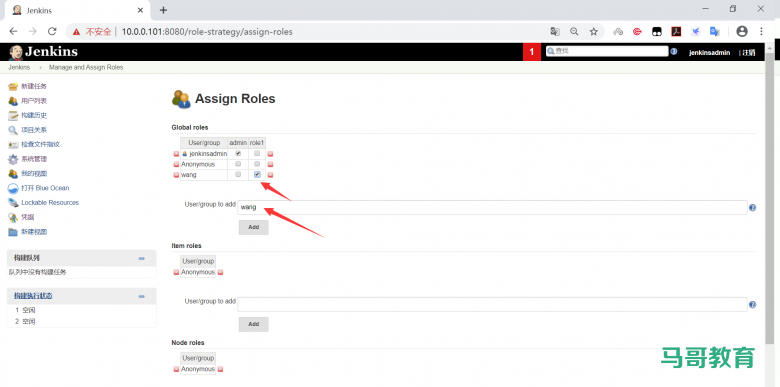Screen dimensions: 780x387
Task: Zoom page with address bar magnifier icon
Action: click(574, 31)
